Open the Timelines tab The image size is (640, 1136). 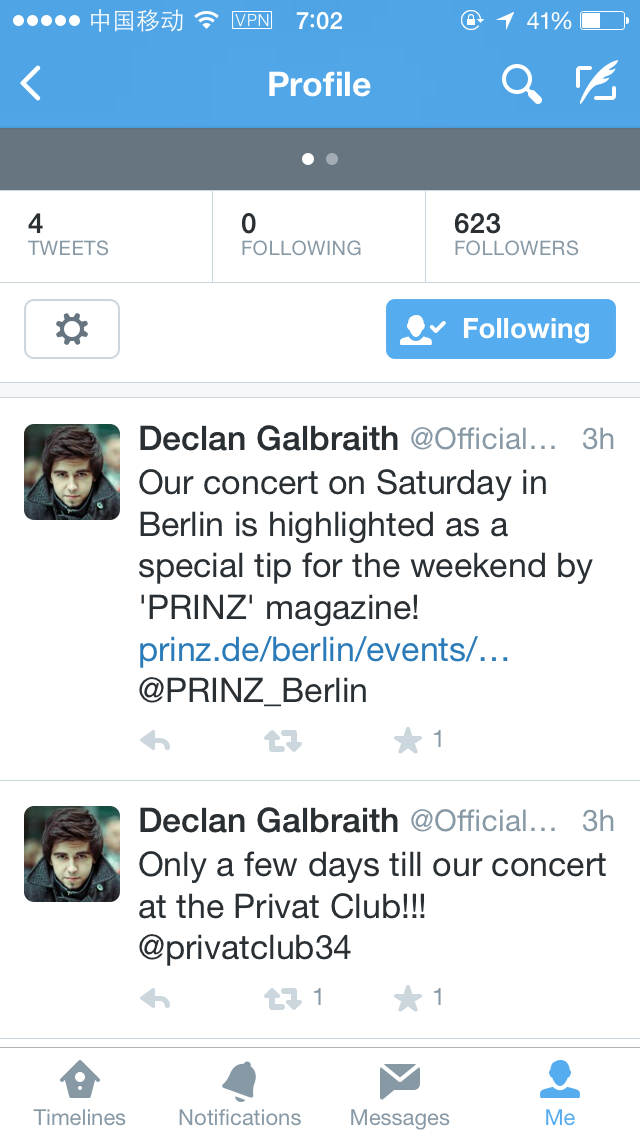pyautogui.click(x=80, y=1093)
